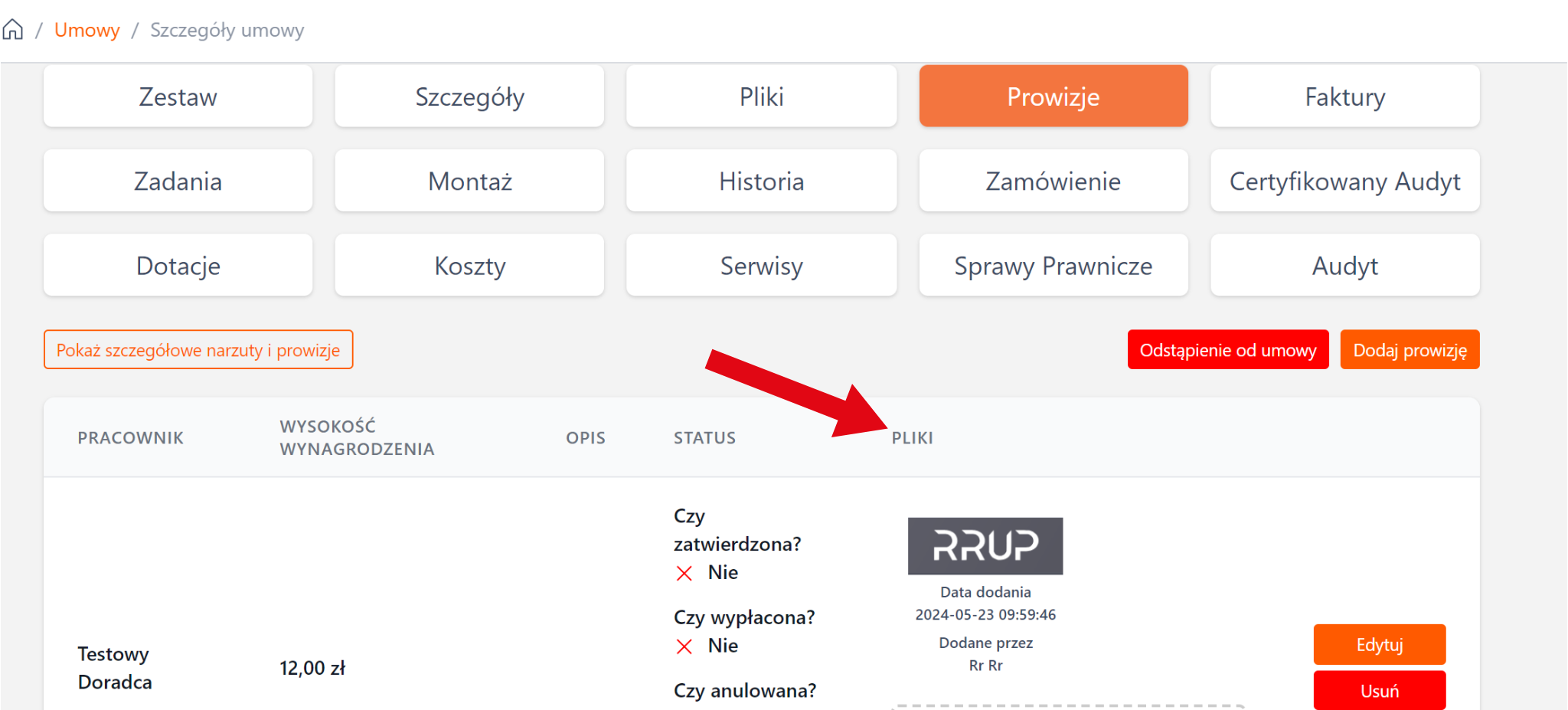
Task: Open the Sprawy Prawnicze tab
Action: point(1053,266)
